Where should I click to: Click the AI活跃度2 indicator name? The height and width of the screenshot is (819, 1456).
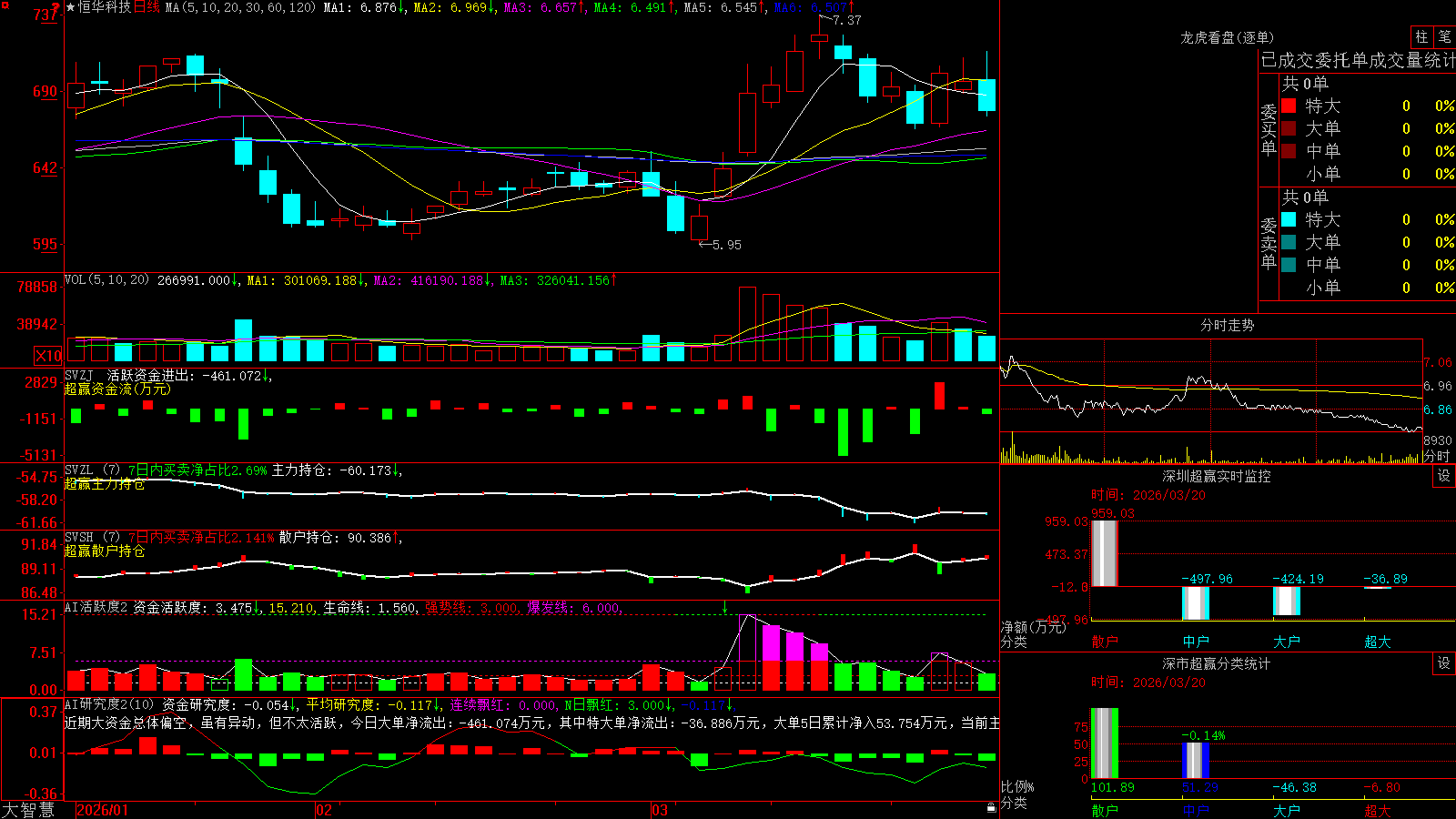point(96,607)
